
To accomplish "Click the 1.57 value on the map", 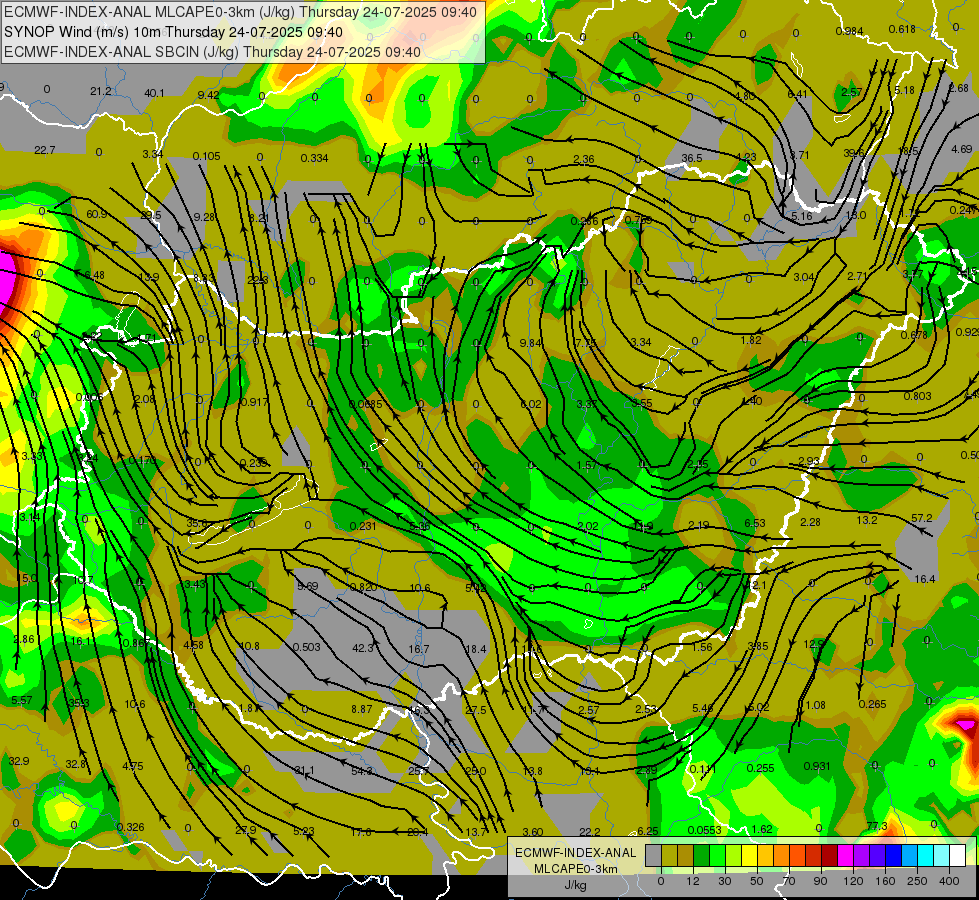I will coord(586,465).
